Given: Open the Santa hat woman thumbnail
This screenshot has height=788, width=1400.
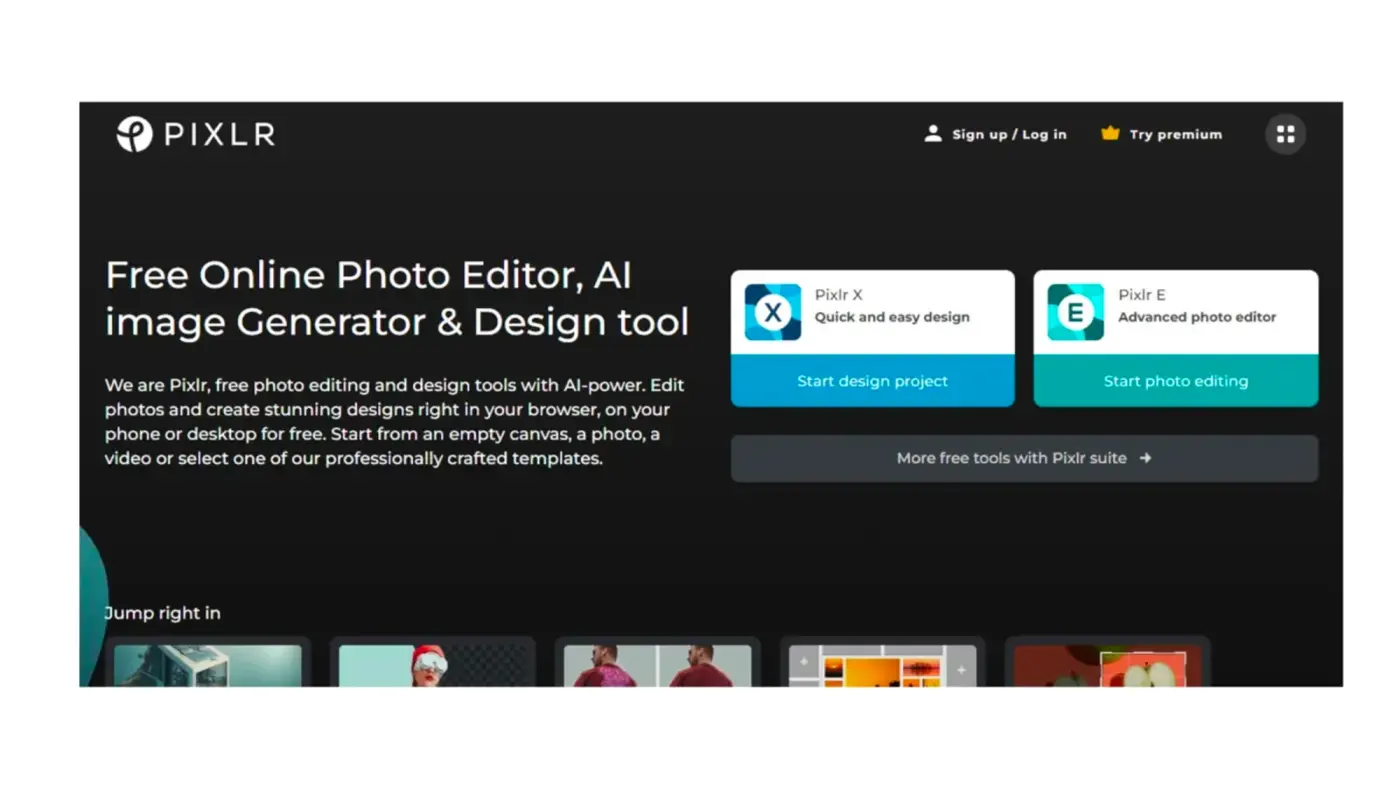Looking at the screenshot, I should coord(432,664).
